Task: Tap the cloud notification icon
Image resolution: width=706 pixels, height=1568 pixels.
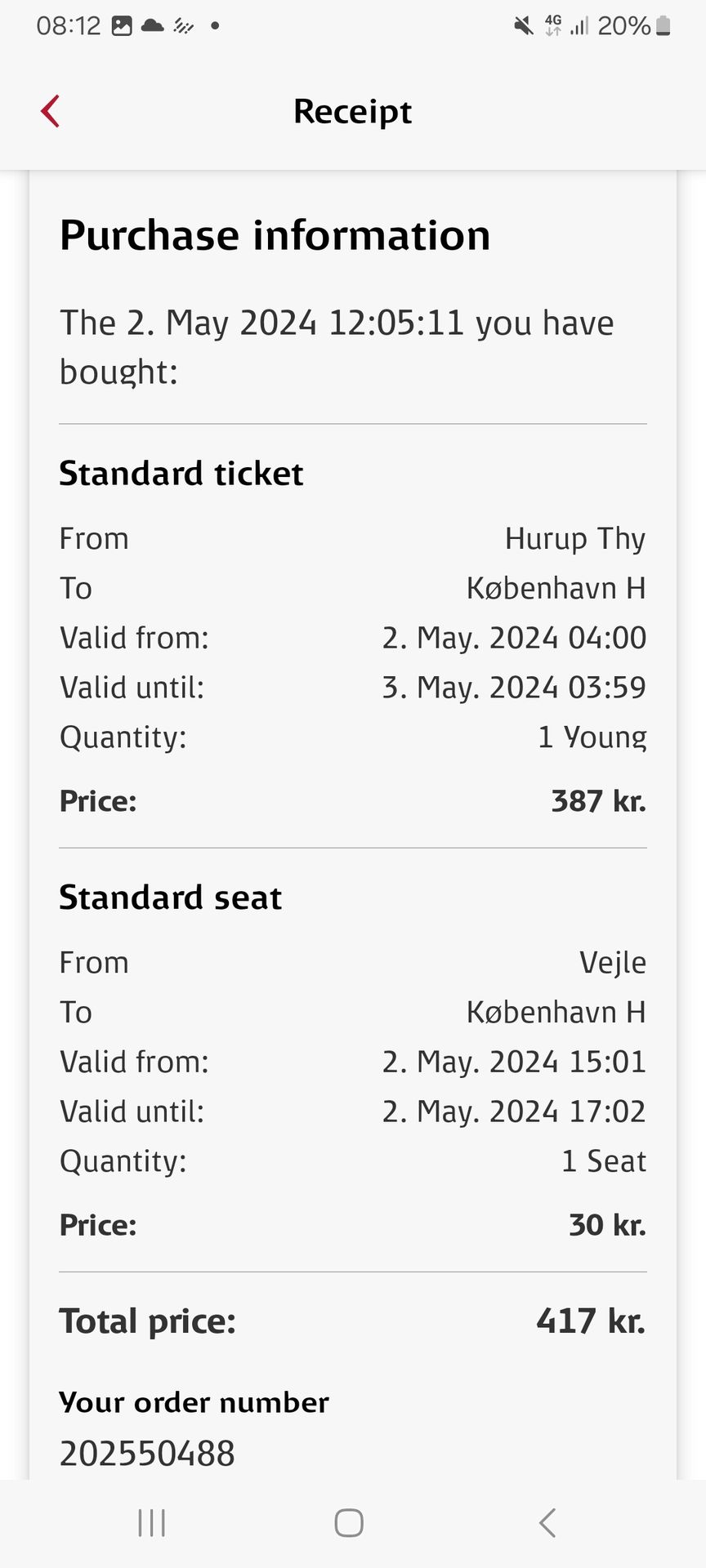Action: coord(153,26)
